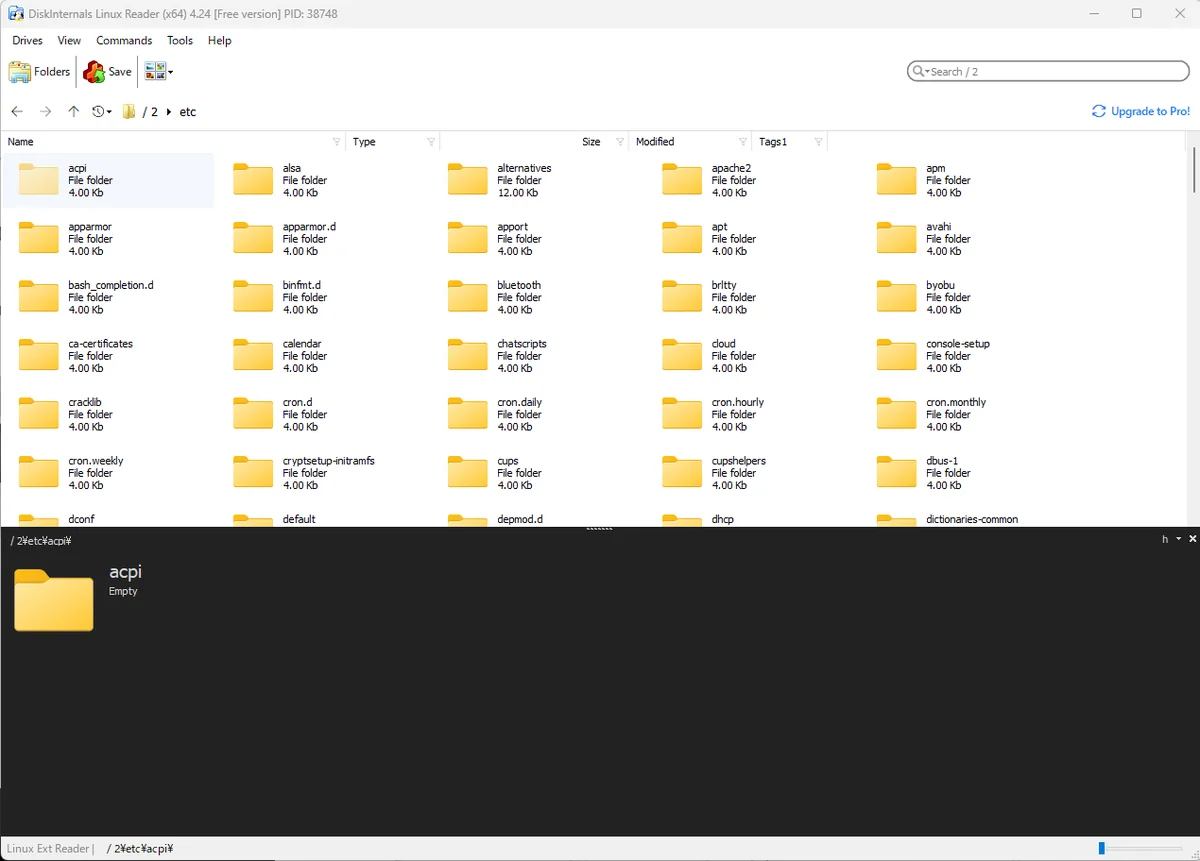Select the avahi folder icon

point(896,238)
